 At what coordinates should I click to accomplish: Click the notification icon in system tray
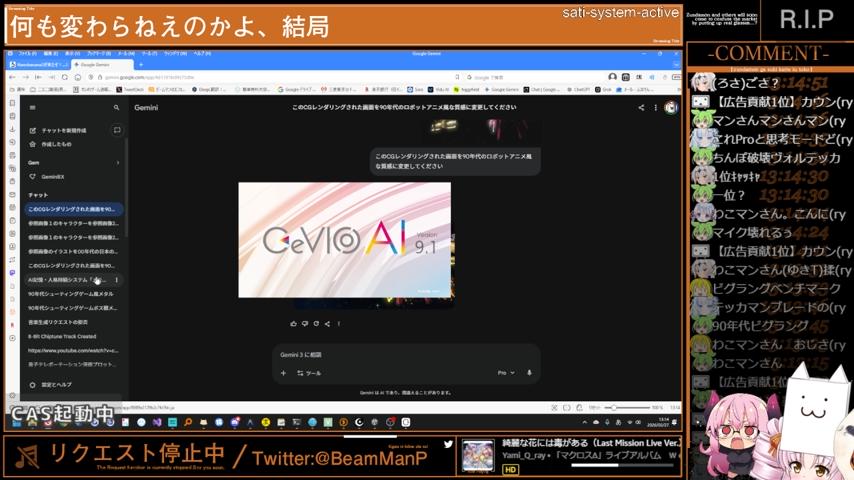[675, 422]
